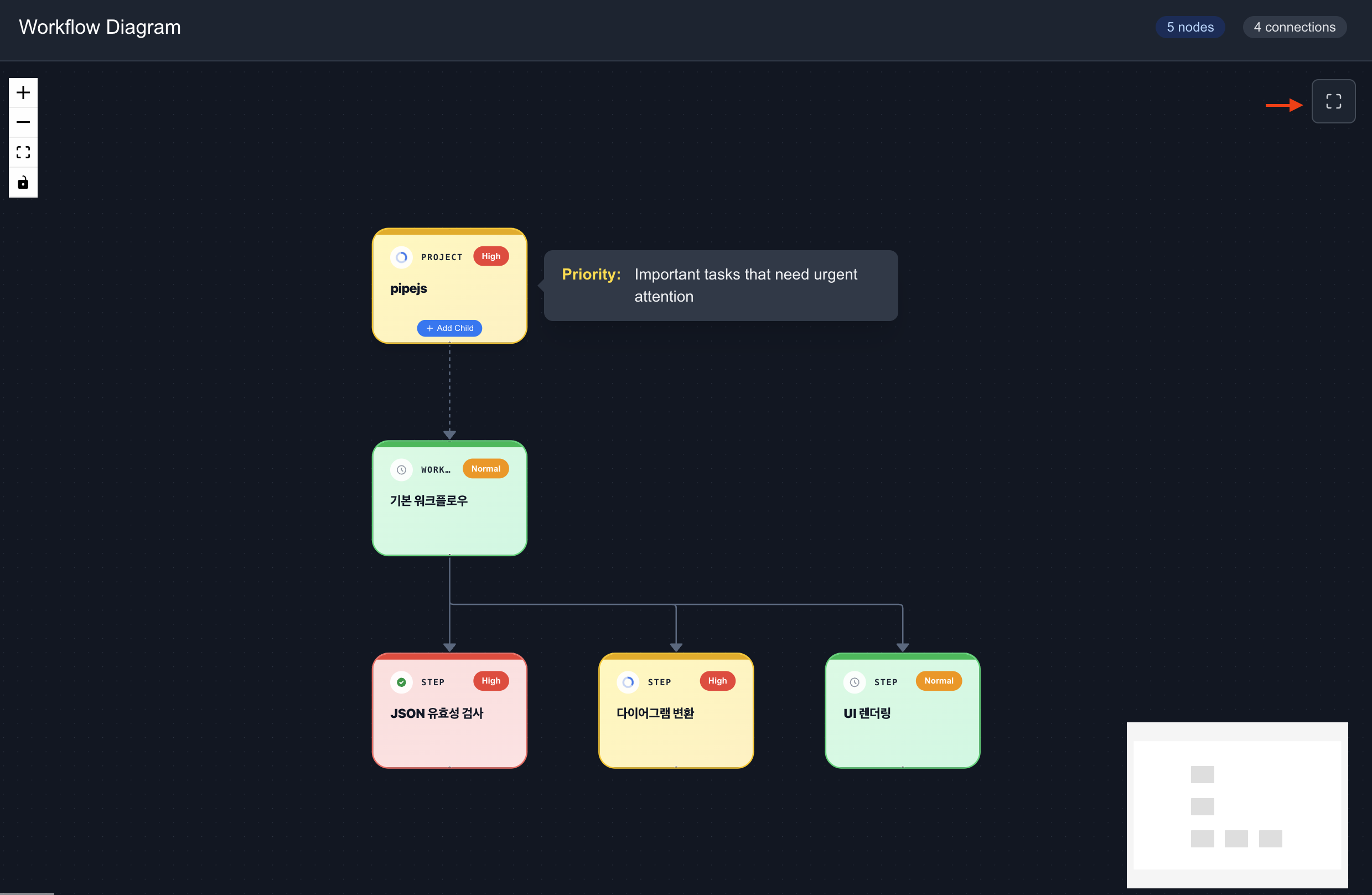The height and width of the screenshot is (895, 1372).
Task: Click Normal priority badge on 기본 워크플로우
Action: (x=485, y=469)
